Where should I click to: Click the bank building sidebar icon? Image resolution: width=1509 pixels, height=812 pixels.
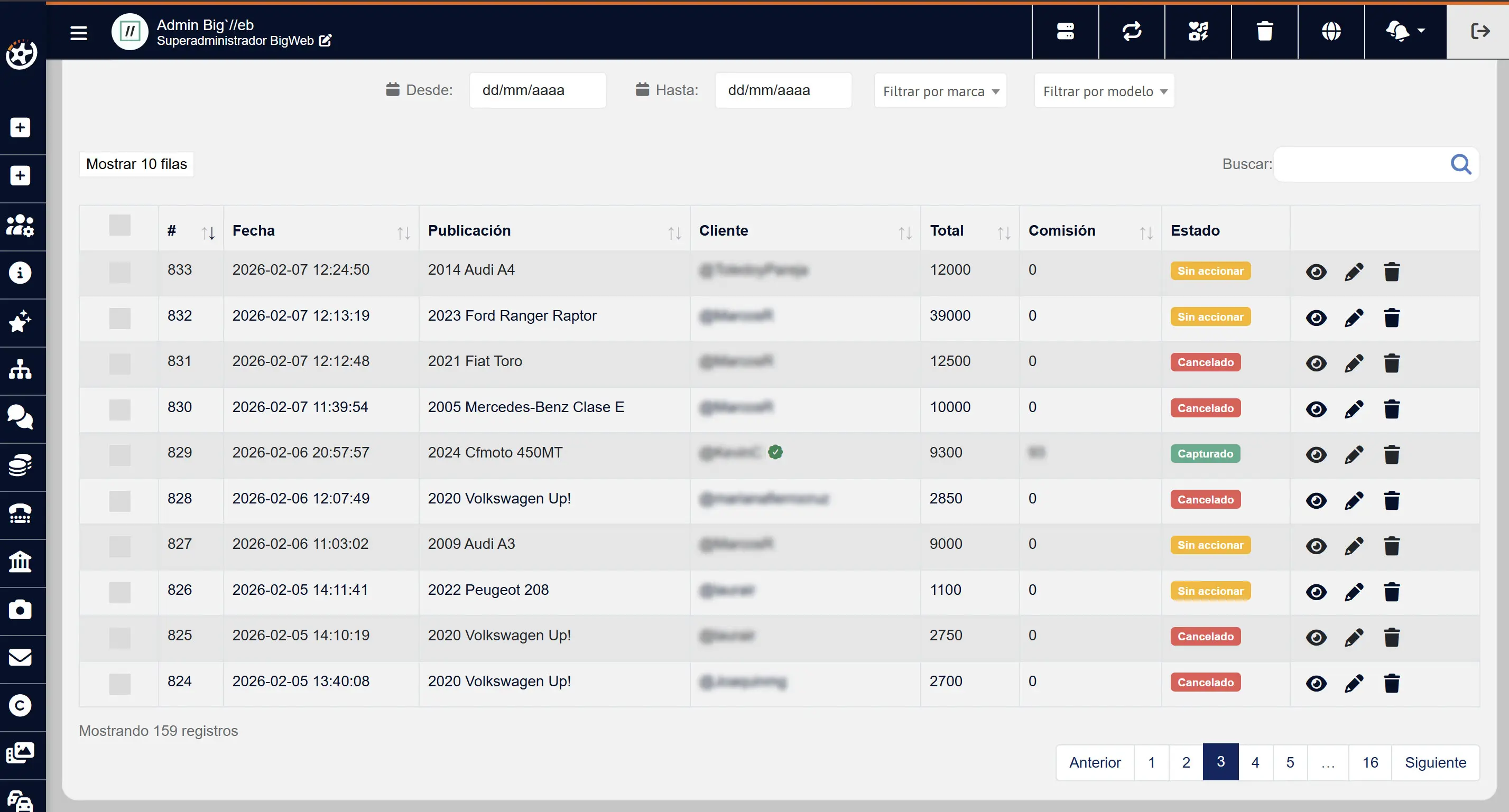21,562
